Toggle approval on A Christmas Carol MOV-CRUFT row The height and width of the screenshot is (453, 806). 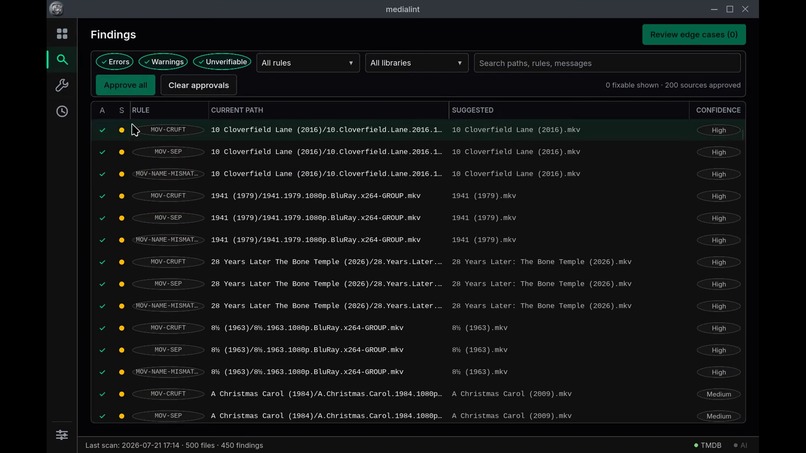tap(102, 394)
